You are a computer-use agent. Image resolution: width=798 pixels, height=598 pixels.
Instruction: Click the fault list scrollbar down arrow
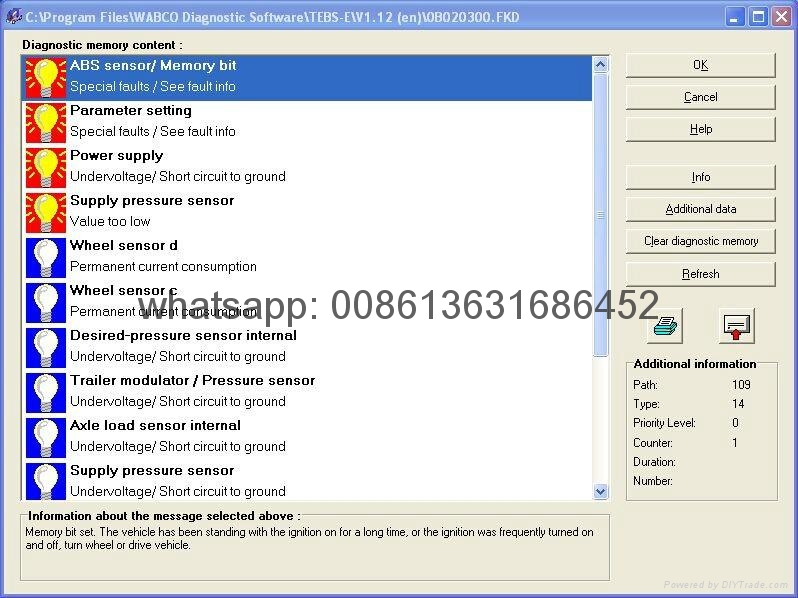point(600,491)
